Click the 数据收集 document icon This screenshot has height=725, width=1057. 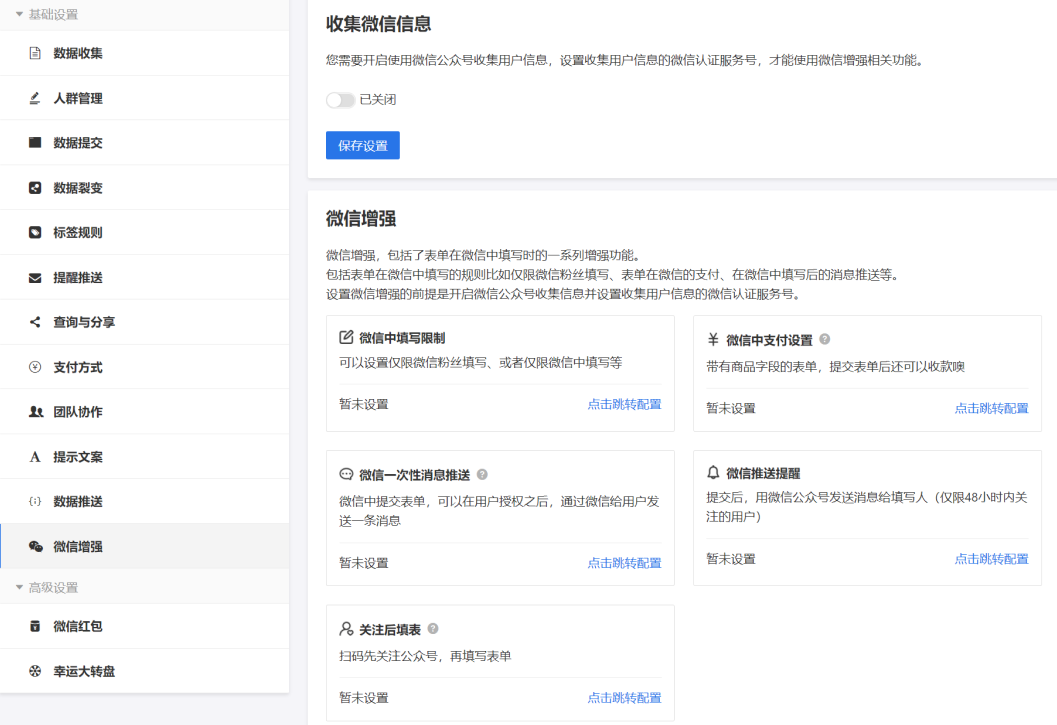(35, 53)
